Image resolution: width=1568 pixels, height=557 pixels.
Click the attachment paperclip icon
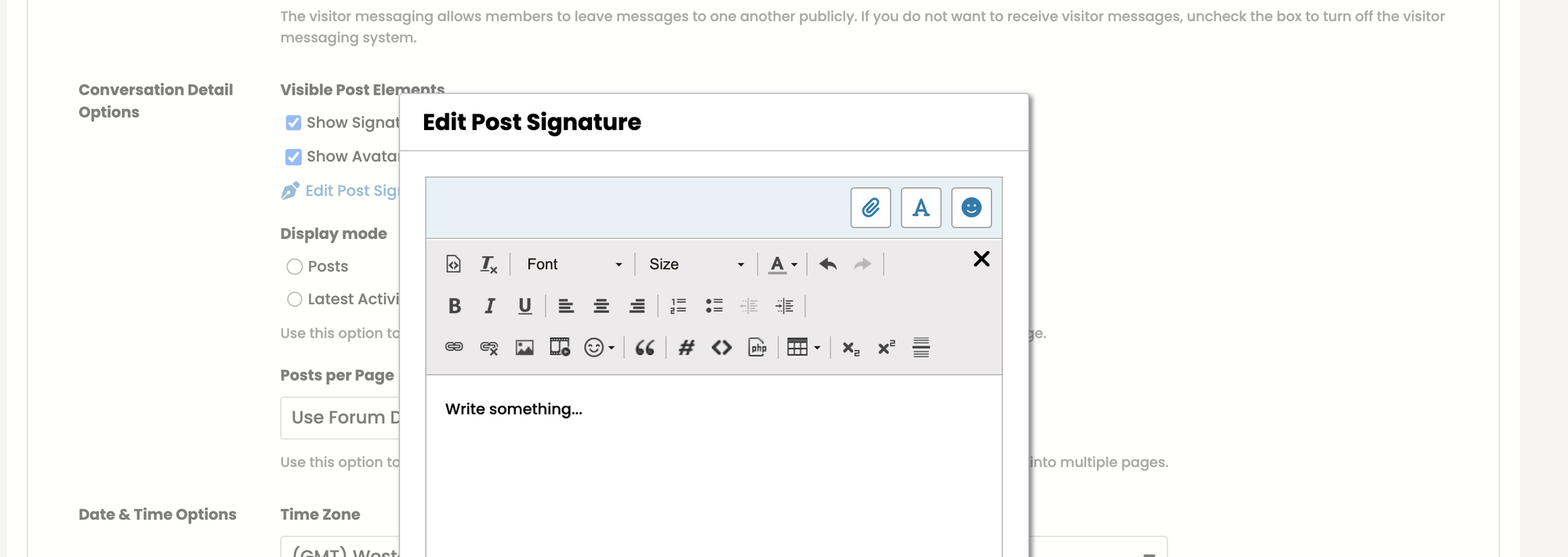870,208
